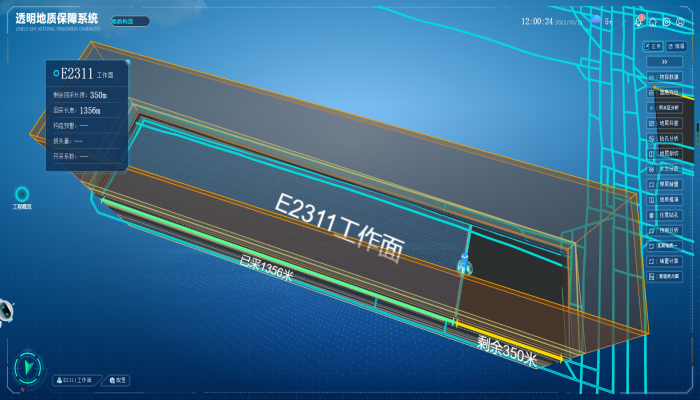Click the 工程概况 circle icon
The width and height of the screenshot is (700, 400).
coord(22,194)
